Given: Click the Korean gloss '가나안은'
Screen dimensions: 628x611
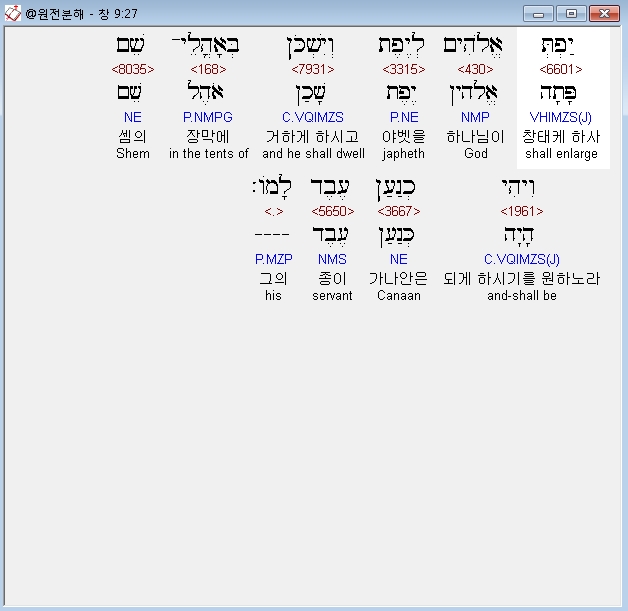Looking at the screenshot, I should pos(399,278).
